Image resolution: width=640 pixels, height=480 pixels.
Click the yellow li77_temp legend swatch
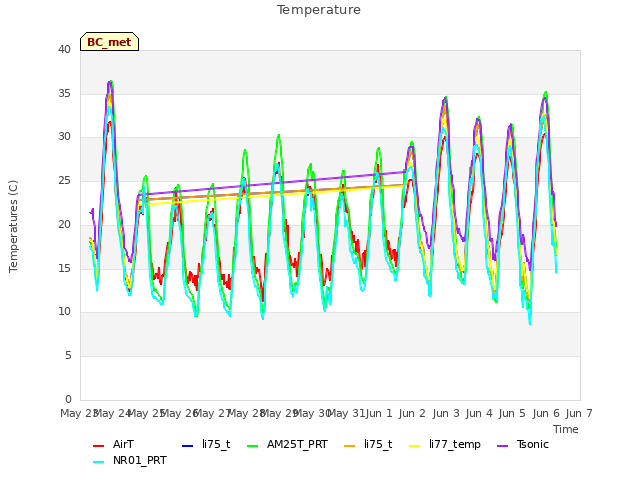pos(415,445)
